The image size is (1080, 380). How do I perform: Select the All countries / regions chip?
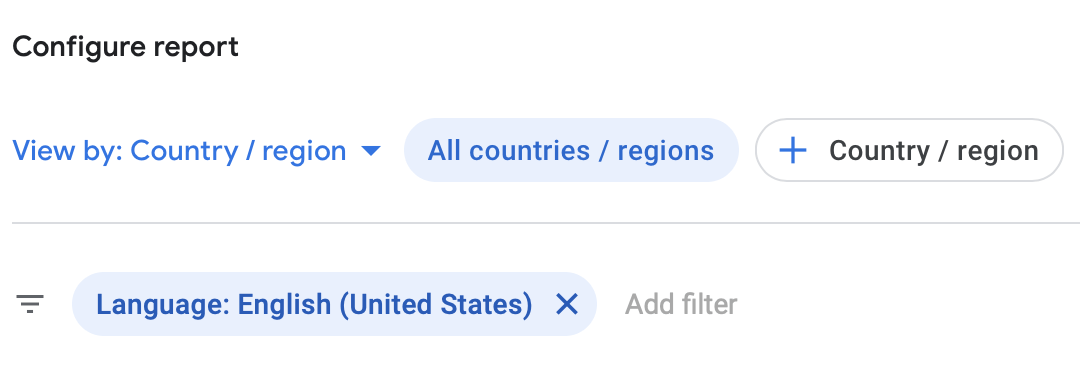[x=571, y=150]
